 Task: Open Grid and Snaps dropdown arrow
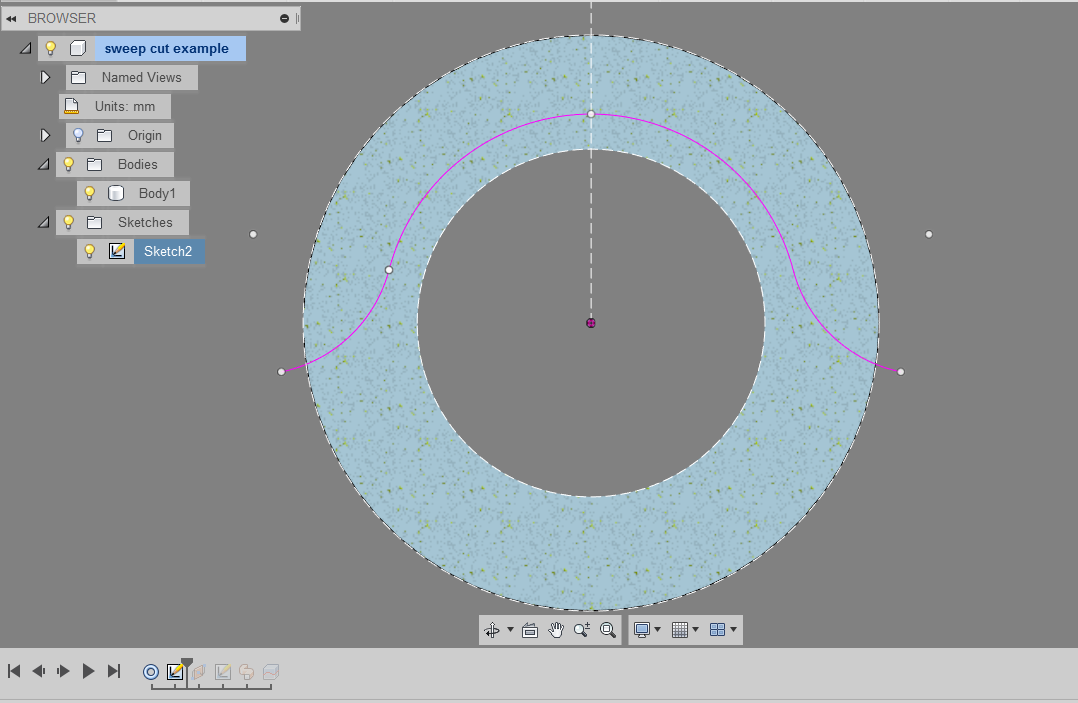click(x=696, y=629)
